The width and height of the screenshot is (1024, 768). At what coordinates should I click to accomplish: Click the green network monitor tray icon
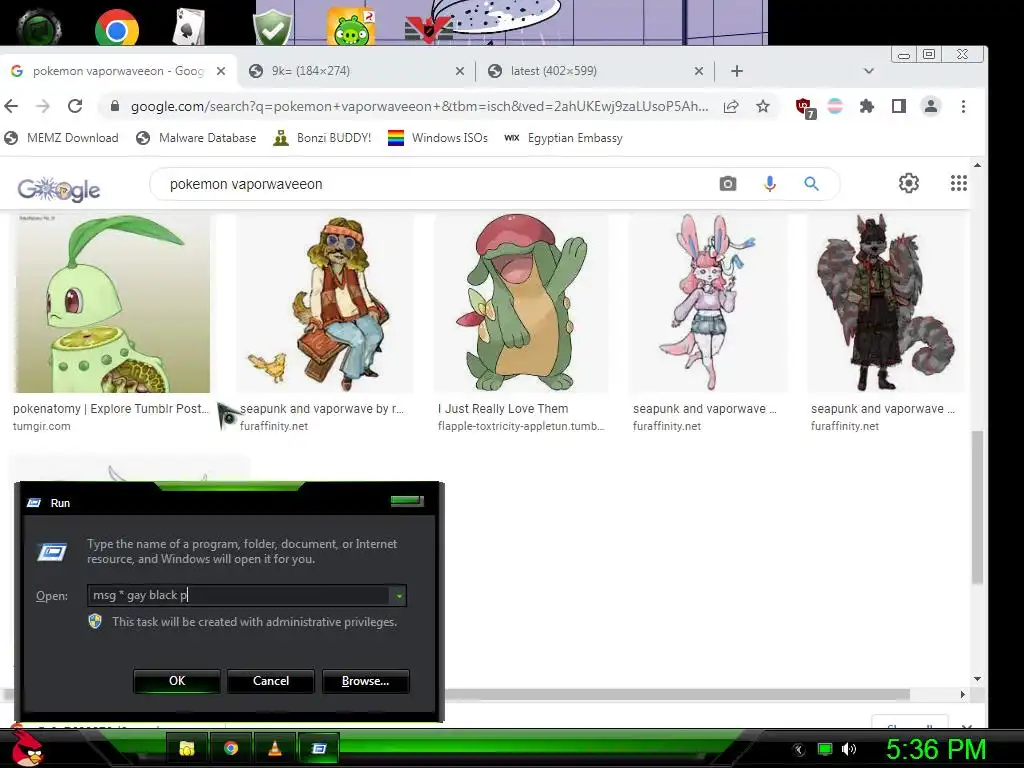click(x=825, y=749)
